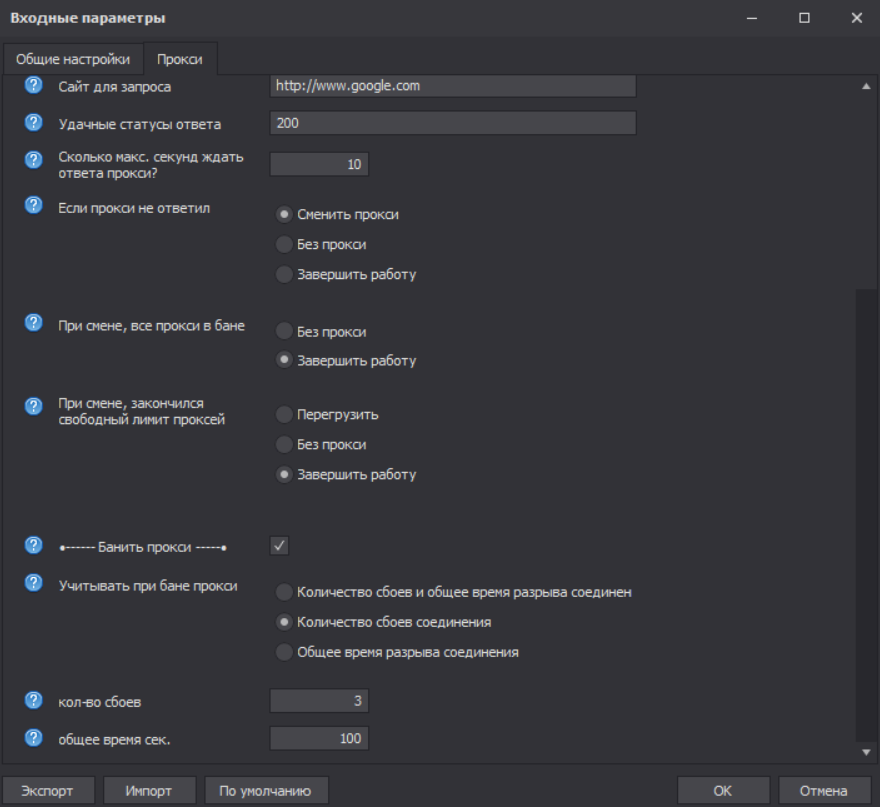Image resolution: width=880 pixels, height=807 pixels.
Task: Show help for 'При смене, все прокси в бане'
Action: pos(33,323)
